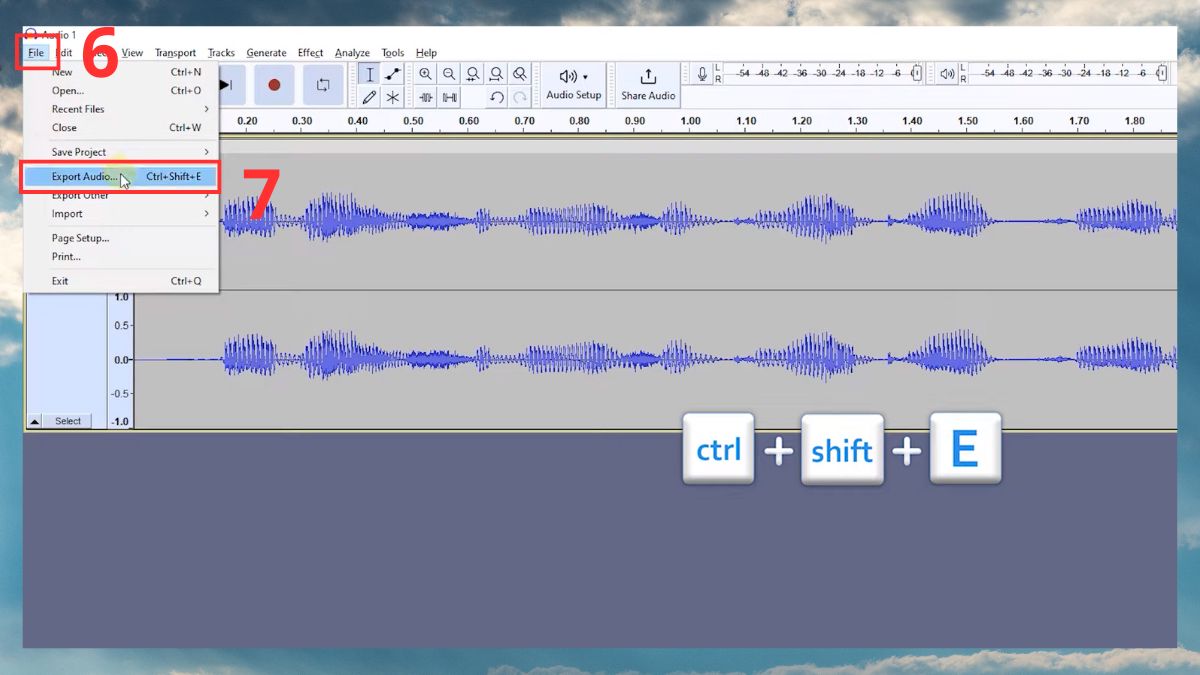Select the Draw pencil tool
Screen dimensions: 1200x675
point(369,97)
